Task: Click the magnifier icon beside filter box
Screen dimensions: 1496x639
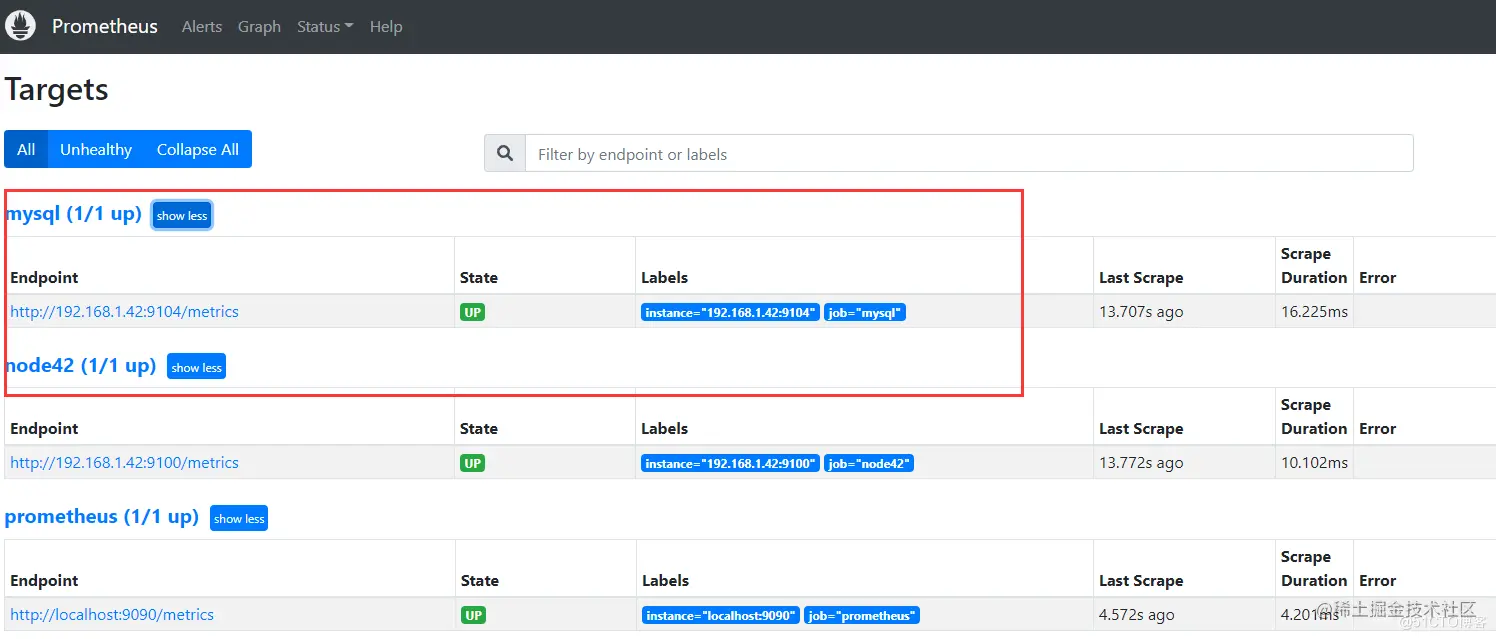Action: coord(505,154)
